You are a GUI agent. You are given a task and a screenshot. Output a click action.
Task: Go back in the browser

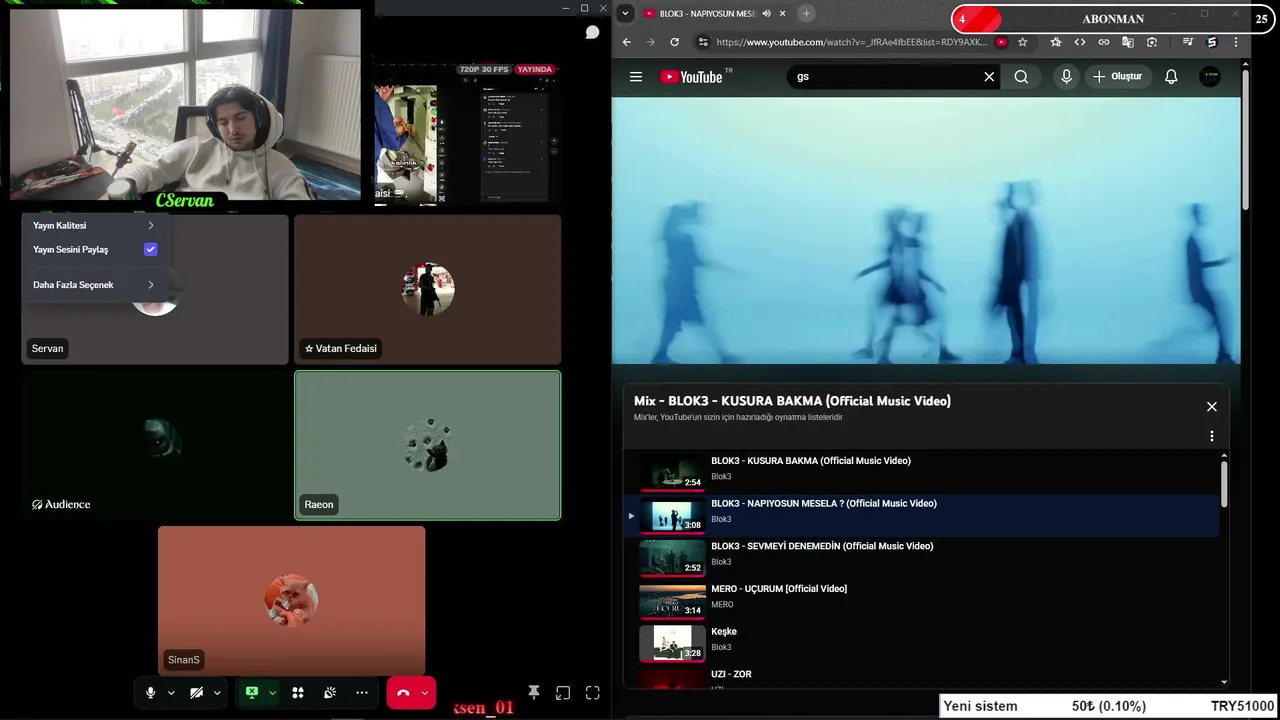coord(627,42)
